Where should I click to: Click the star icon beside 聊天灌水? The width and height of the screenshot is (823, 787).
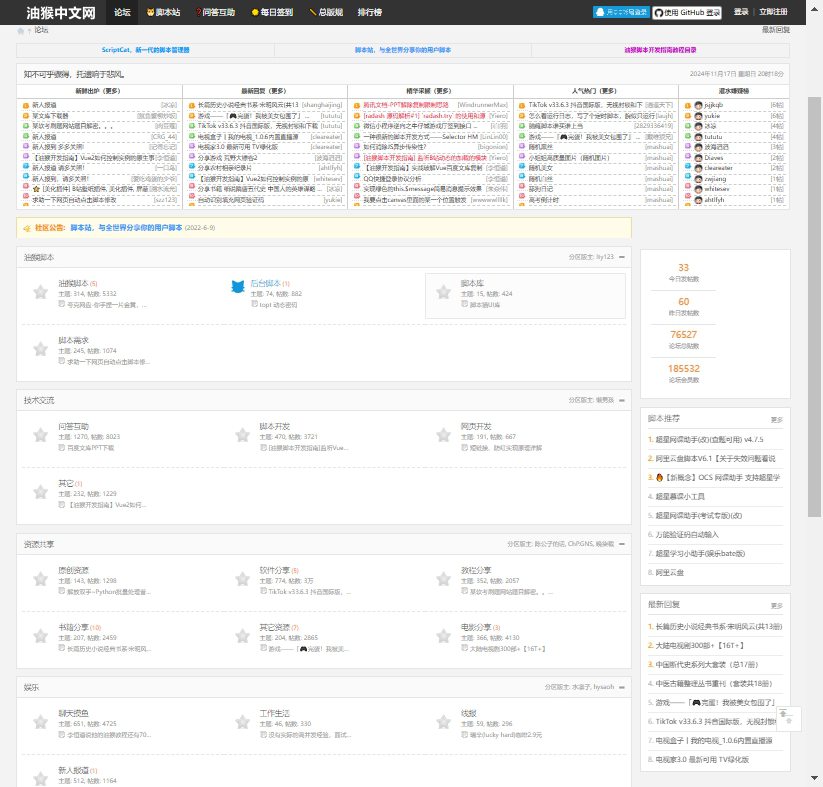pos(41,722)
